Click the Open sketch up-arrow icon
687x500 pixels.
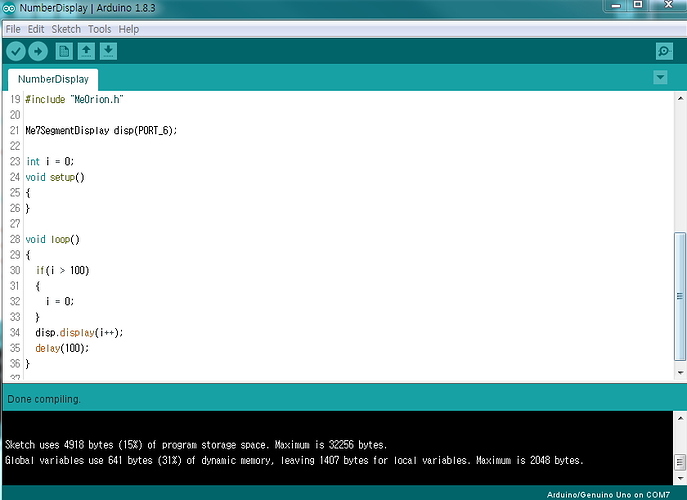[86, 51]
